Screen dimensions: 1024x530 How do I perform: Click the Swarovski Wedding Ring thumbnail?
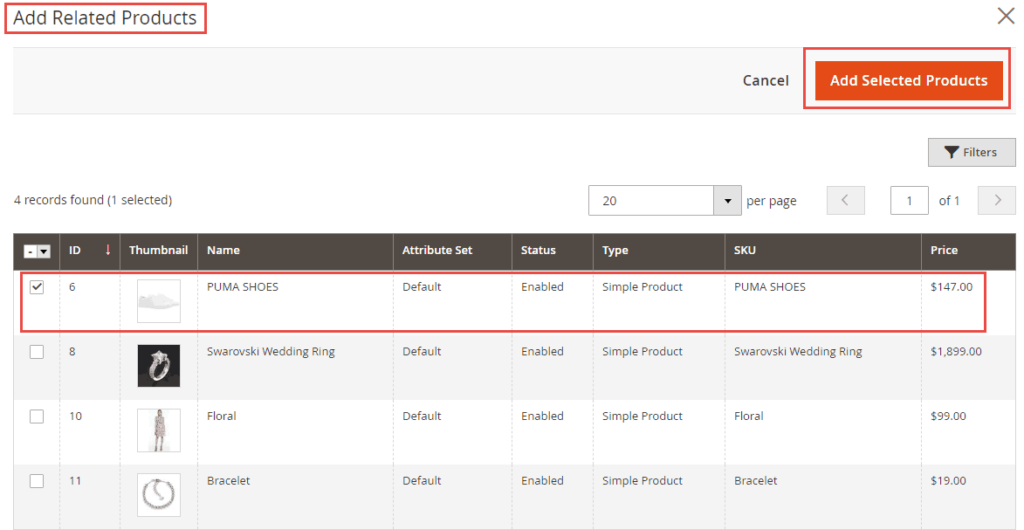[159, 366]
